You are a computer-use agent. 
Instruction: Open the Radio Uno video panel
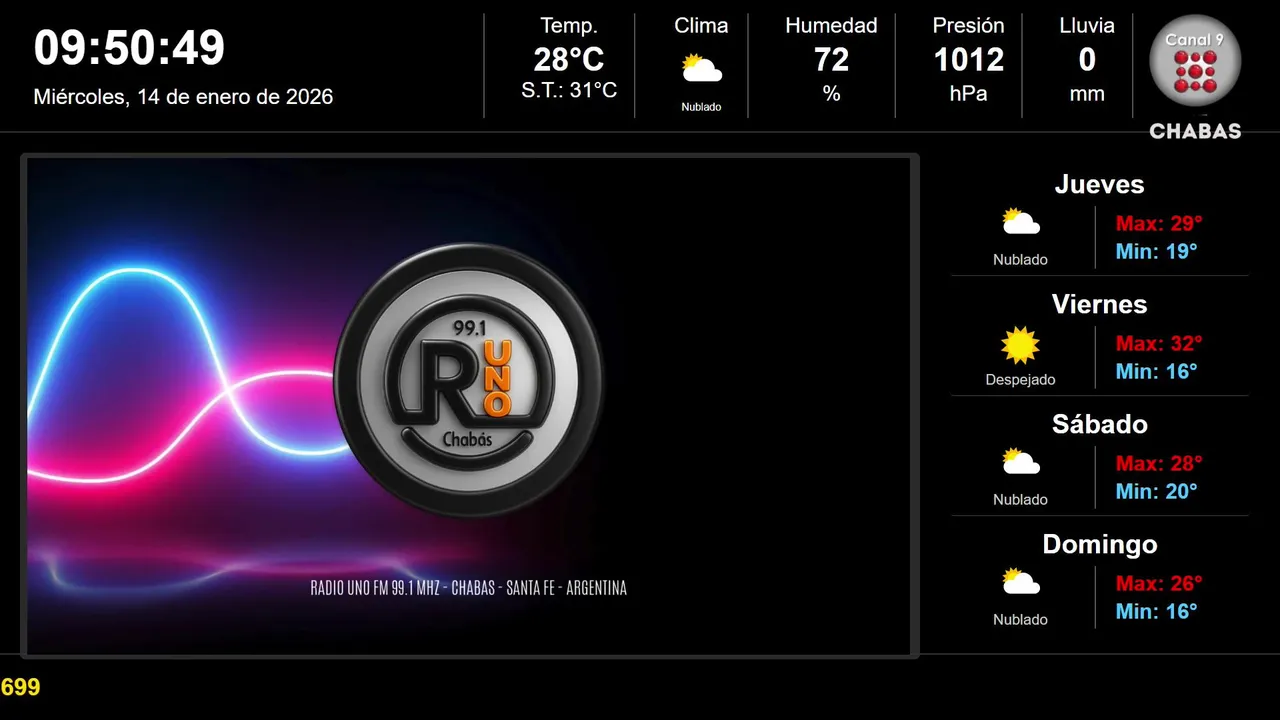pyautogui.click(x=469, y=406)
